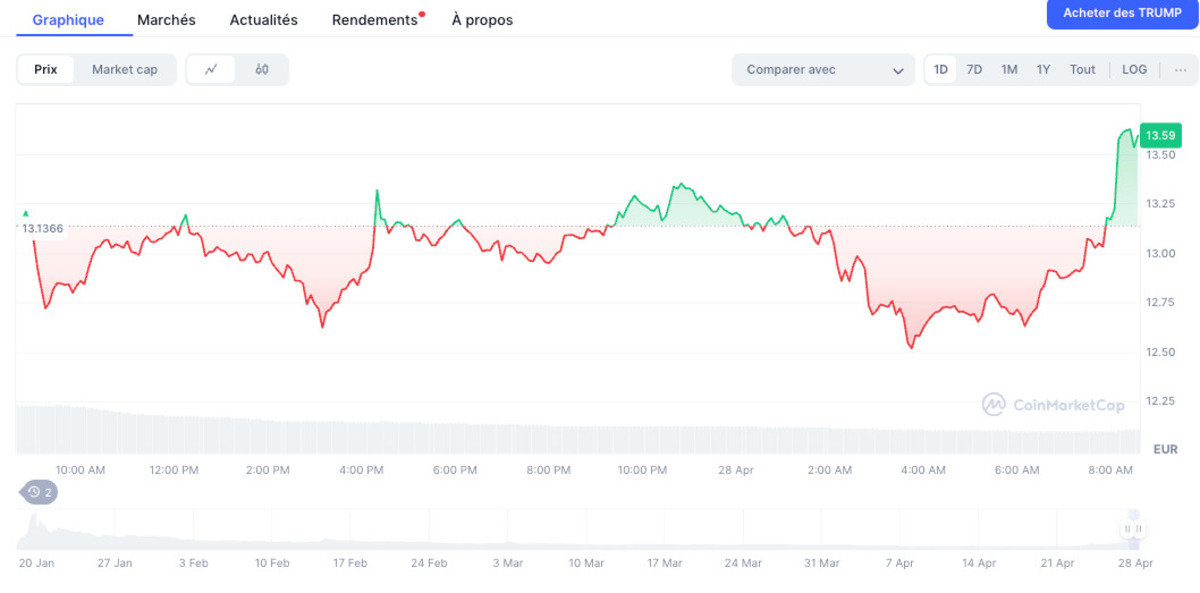Click the 12.25 price axis label
Viewport: 1200px width, 593px height.
1161,401
